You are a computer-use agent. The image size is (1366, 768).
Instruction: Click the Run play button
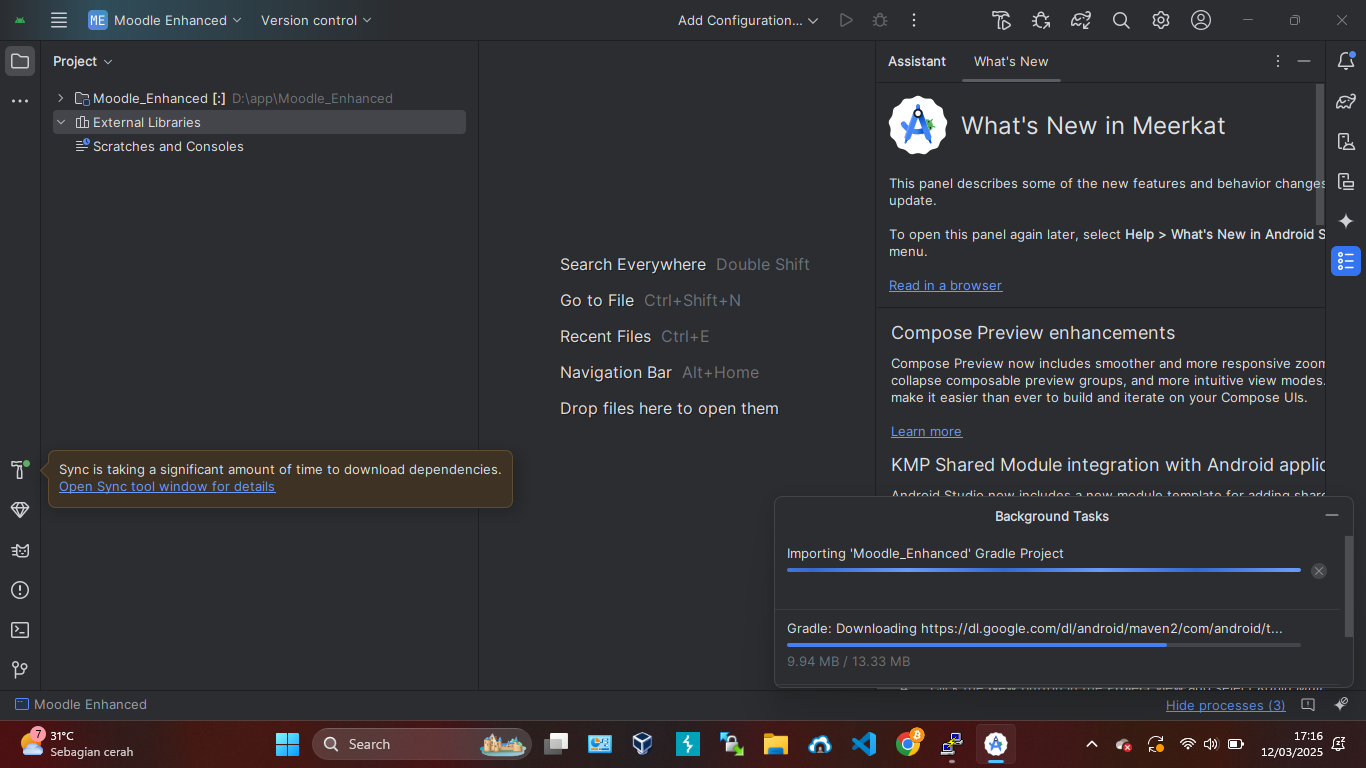[846, 20]
